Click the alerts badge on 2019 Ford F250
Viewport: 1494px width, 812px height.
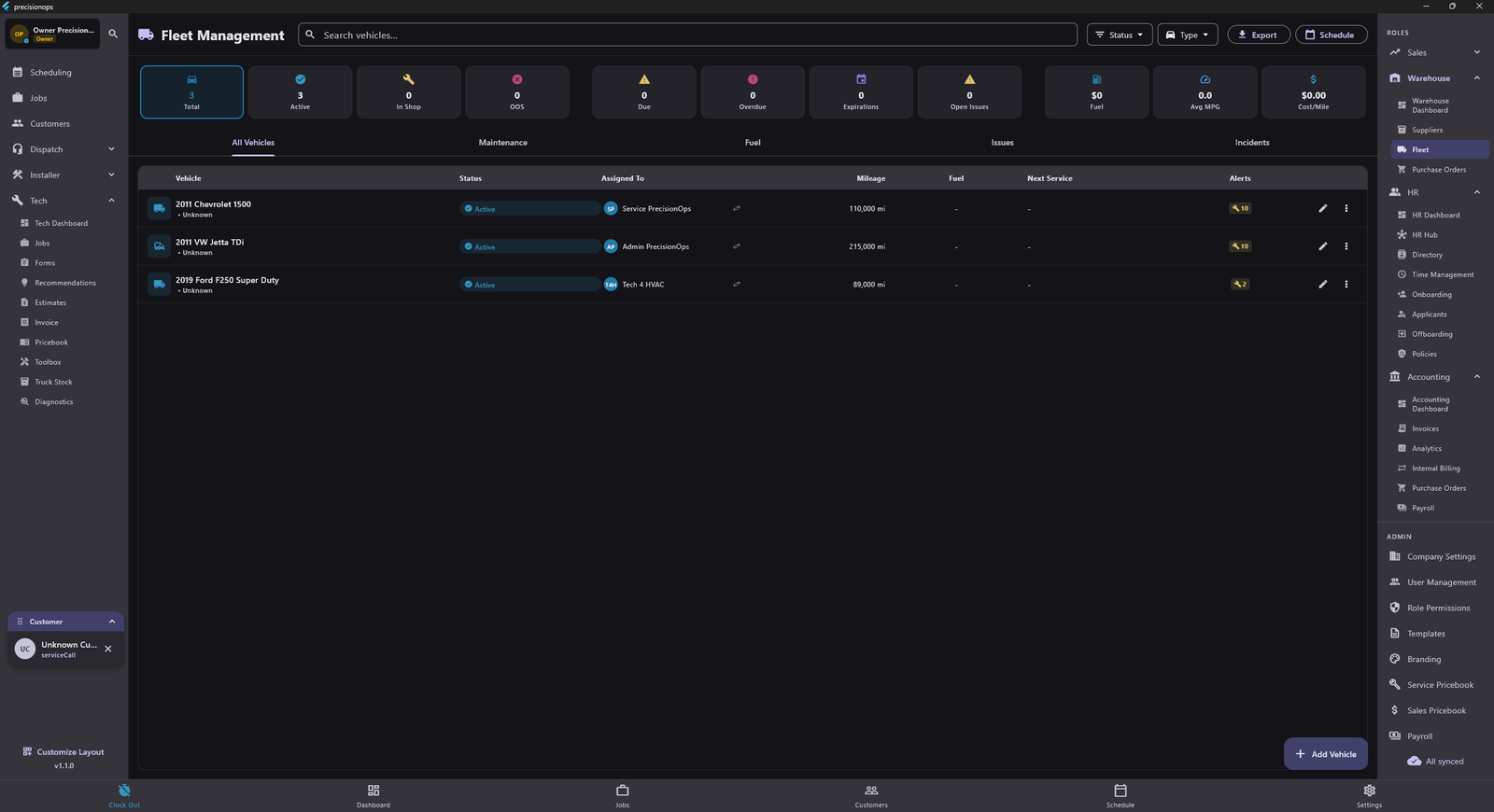(x=1240, y=285)
